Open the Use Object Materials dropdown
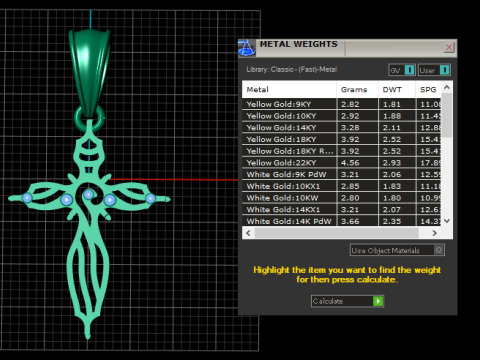The height and width of the screenshot is (360, 480). coord(397,250)
